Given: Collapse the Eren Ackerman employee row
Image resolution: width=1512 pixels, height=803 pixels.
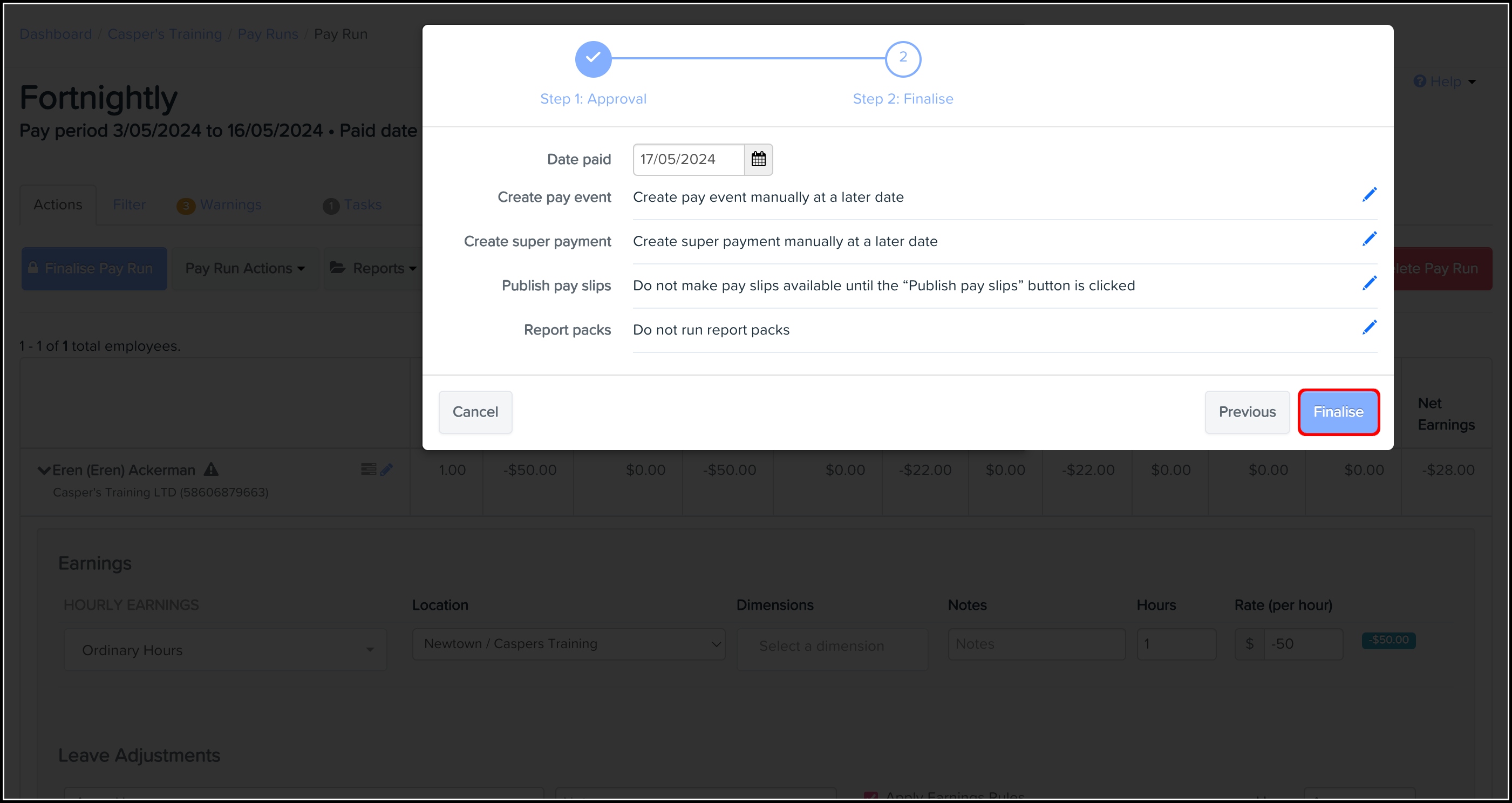Looking at the screenshot, I should coord(43,471).
